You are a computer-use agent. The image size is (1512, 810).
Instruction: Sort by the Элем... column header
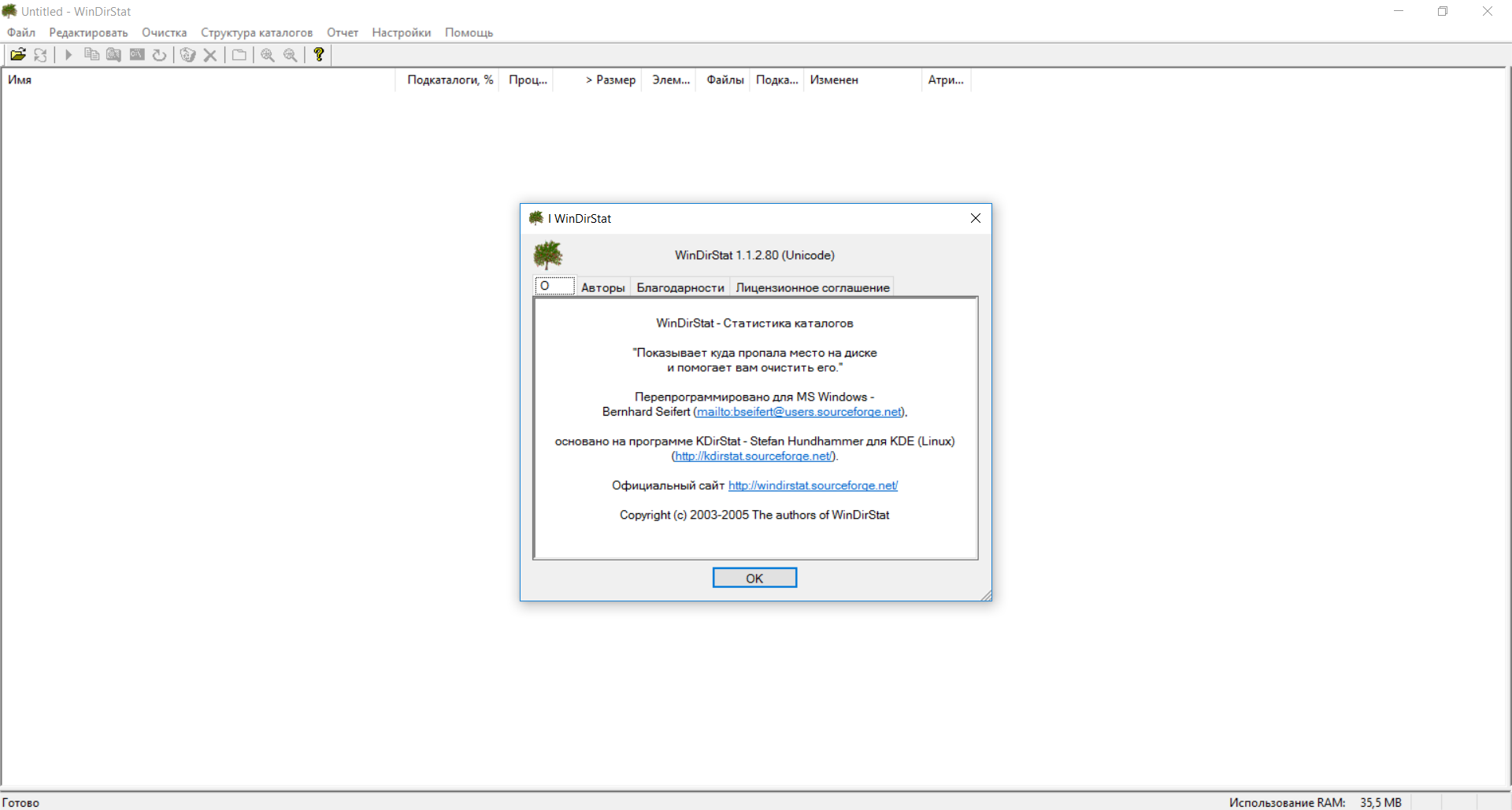point(669,80)
